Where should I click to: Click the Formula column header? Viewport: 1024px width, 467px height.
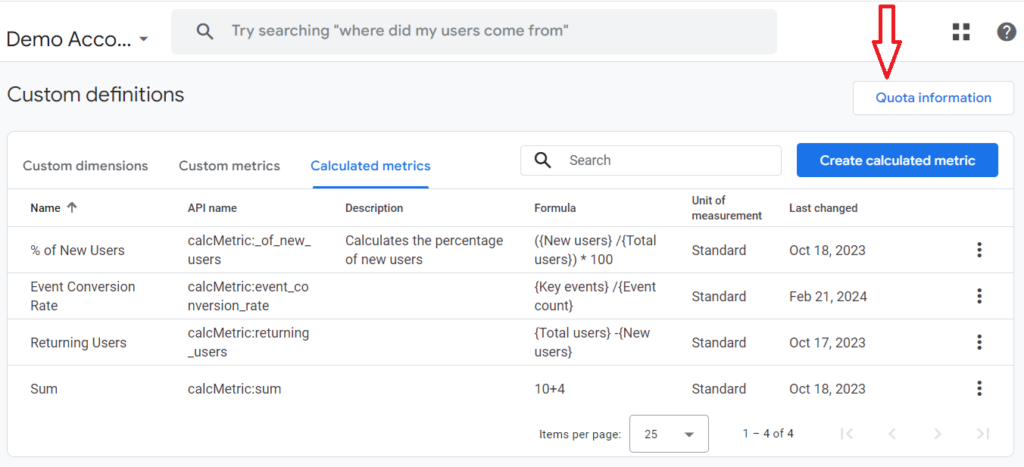click(x=555, y=208)
